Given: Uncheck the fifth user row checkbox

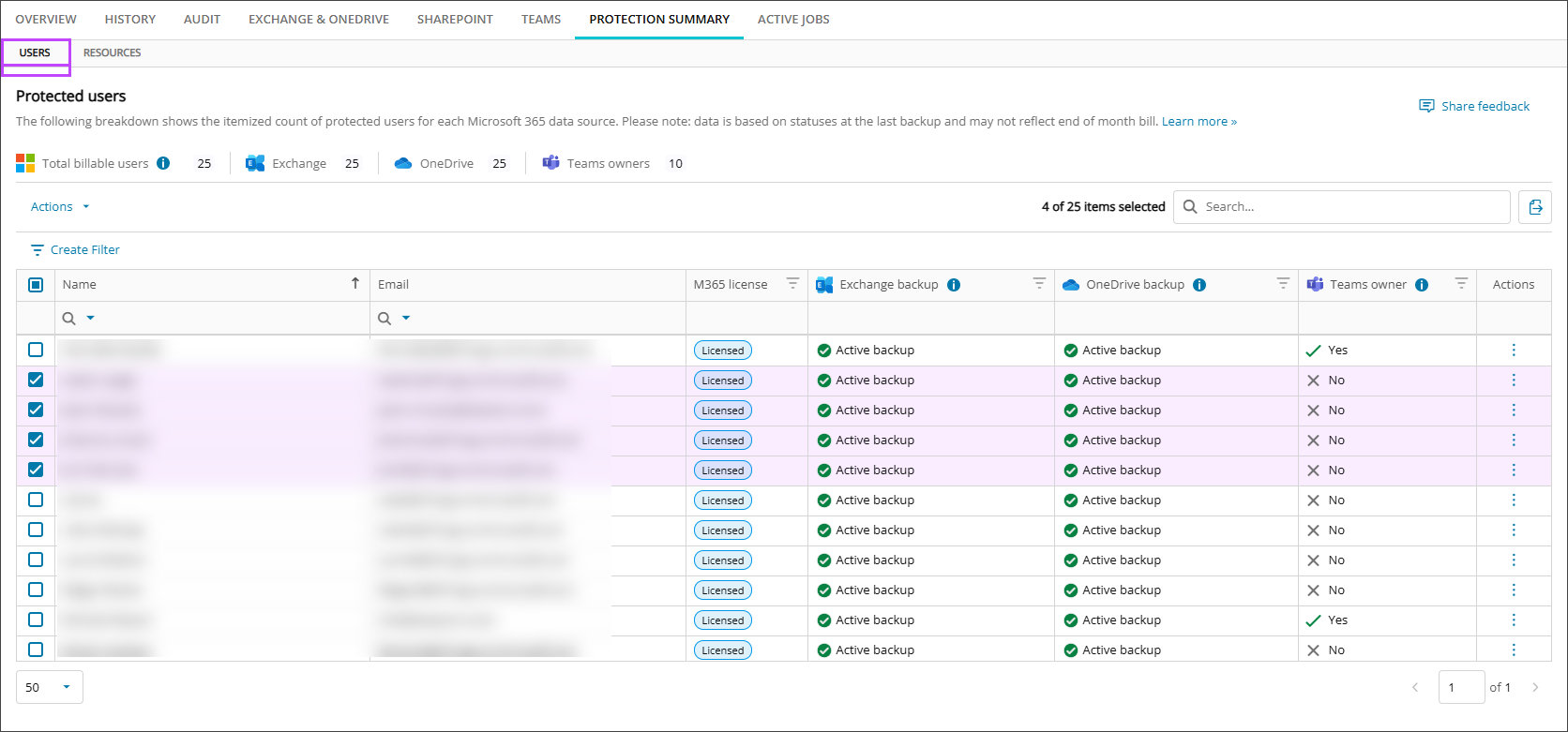Looking at the screenshot, I should click(36, 470).
